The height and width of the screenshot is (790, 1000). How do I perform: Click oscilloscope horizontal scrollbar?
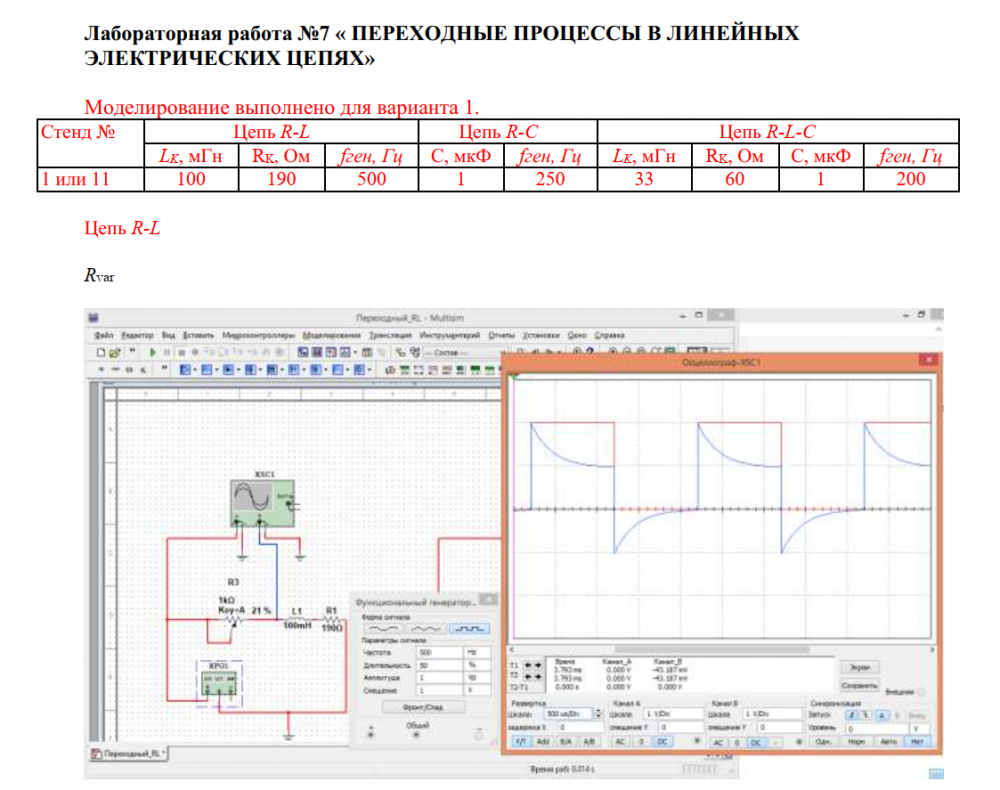coord(721,649)
